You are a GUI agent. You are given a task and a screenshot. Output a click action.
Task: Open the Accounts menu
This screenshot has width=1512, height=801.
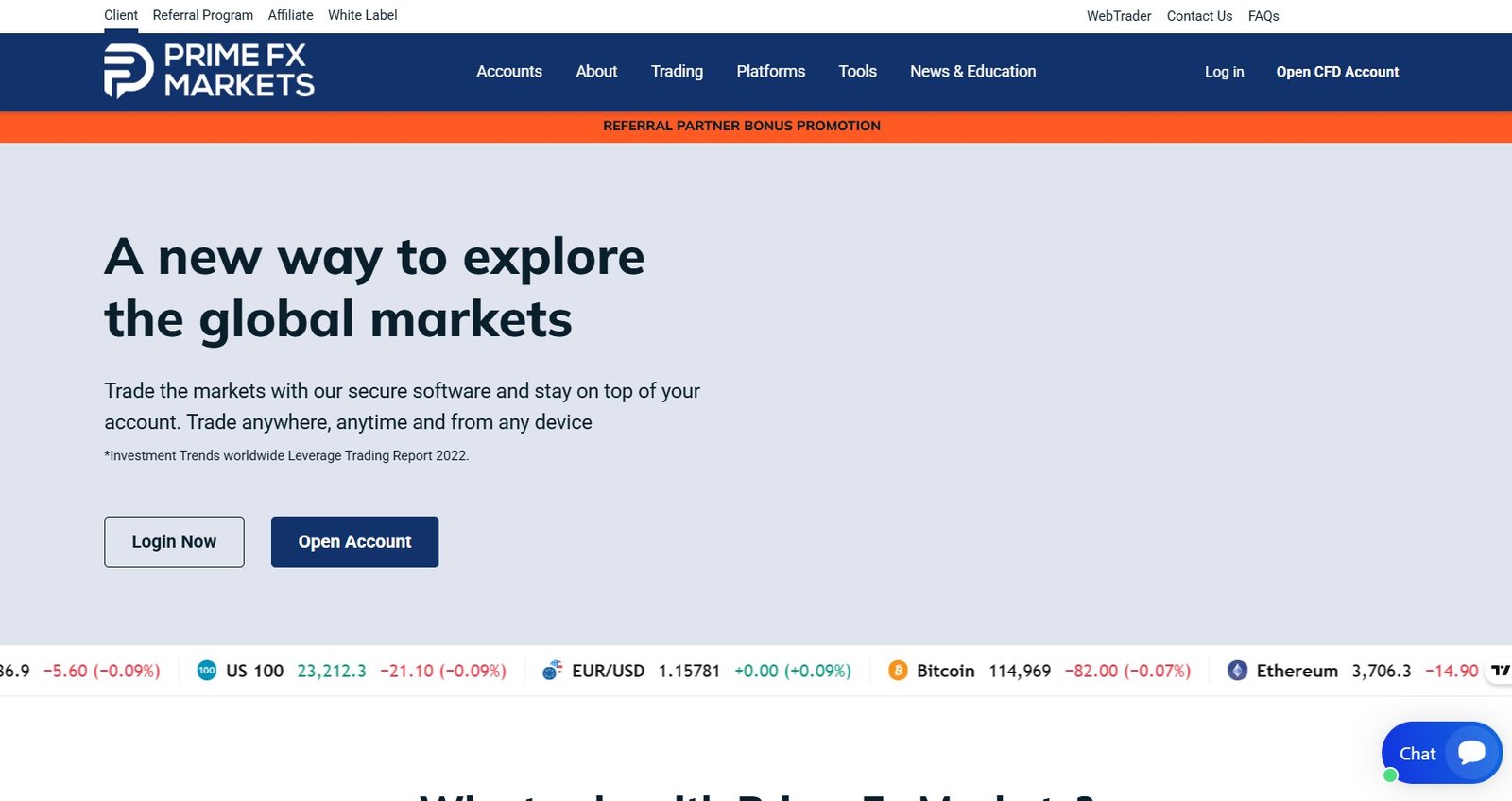pos(509,72)
